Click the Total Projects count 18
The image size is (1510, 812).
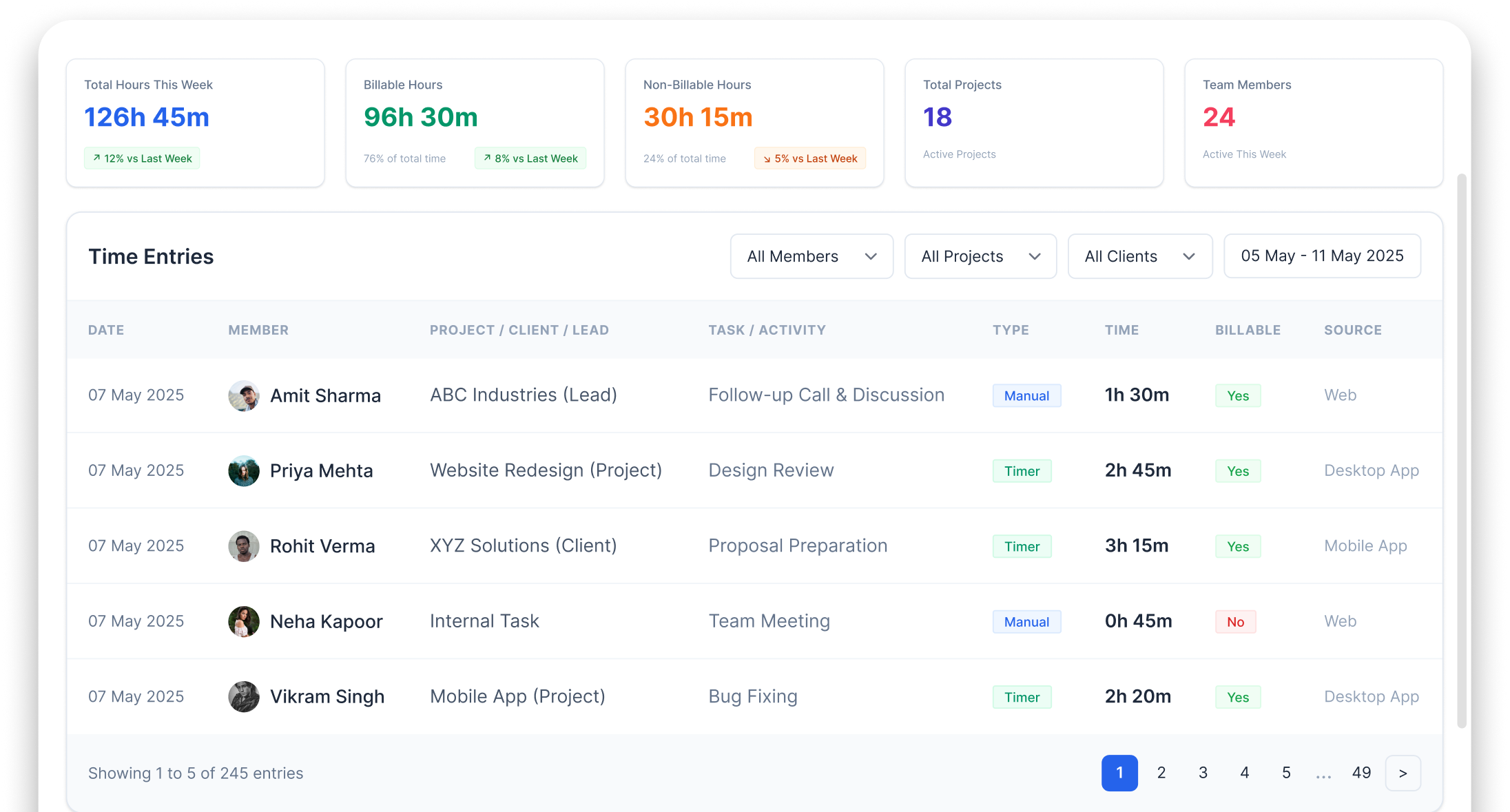click(938, 117)
